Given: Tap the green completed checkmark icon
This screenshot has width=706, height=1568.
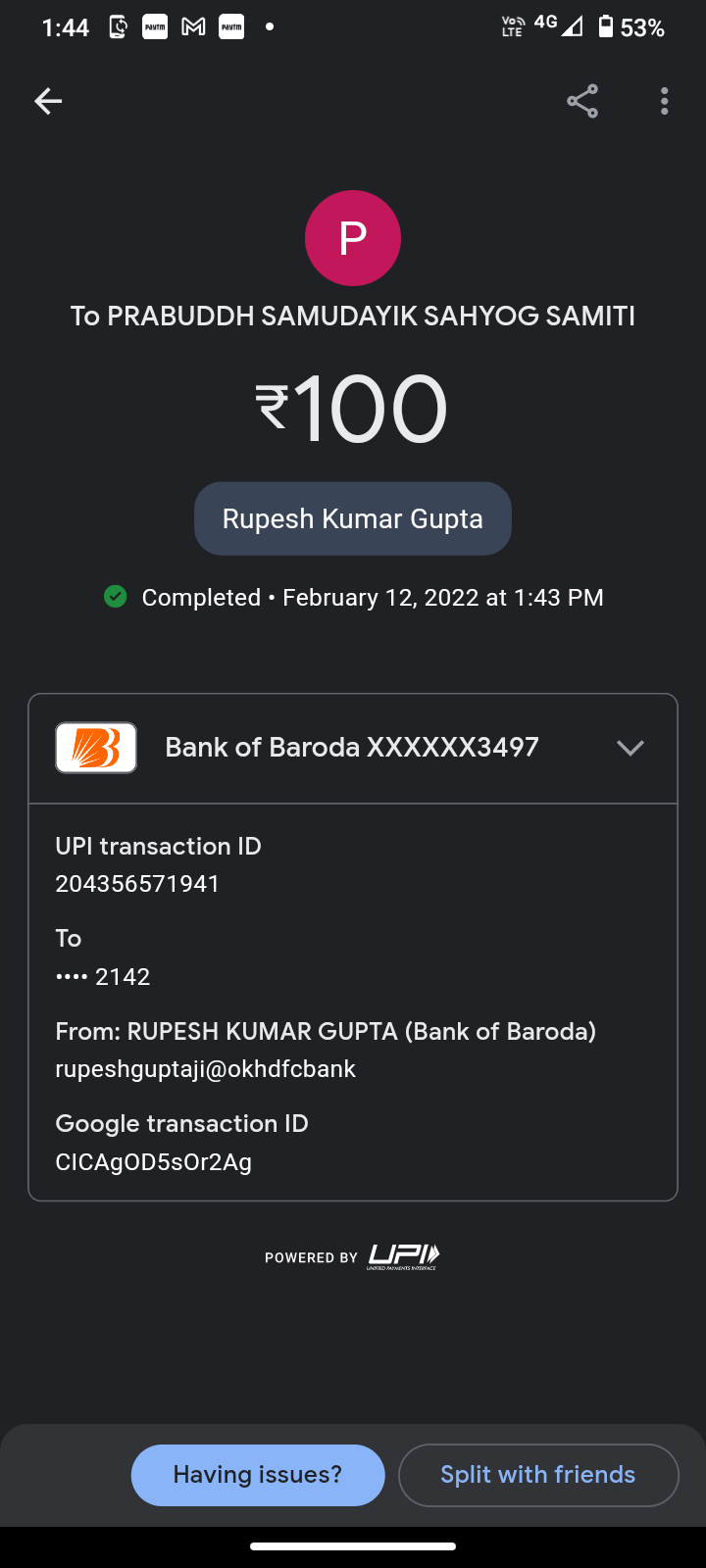Looking at the screenshot, I should [116, 597].
